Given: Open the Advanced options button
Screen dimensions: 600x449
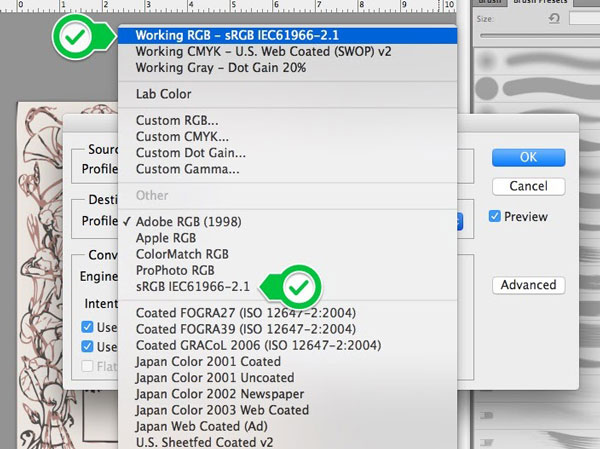Looking at the screenshot, I should tap(528, 285).
